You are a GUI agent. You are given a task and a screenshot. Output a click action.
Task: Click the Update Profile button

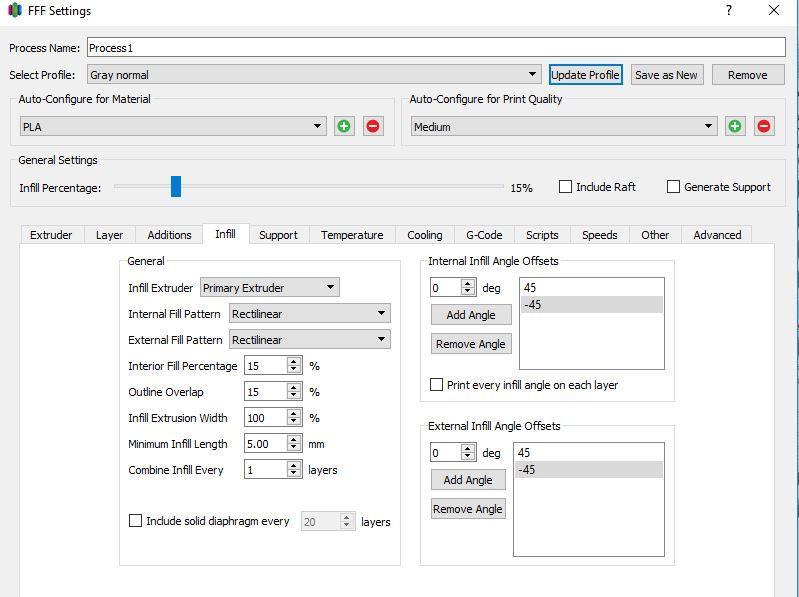[x=585, y=75]
